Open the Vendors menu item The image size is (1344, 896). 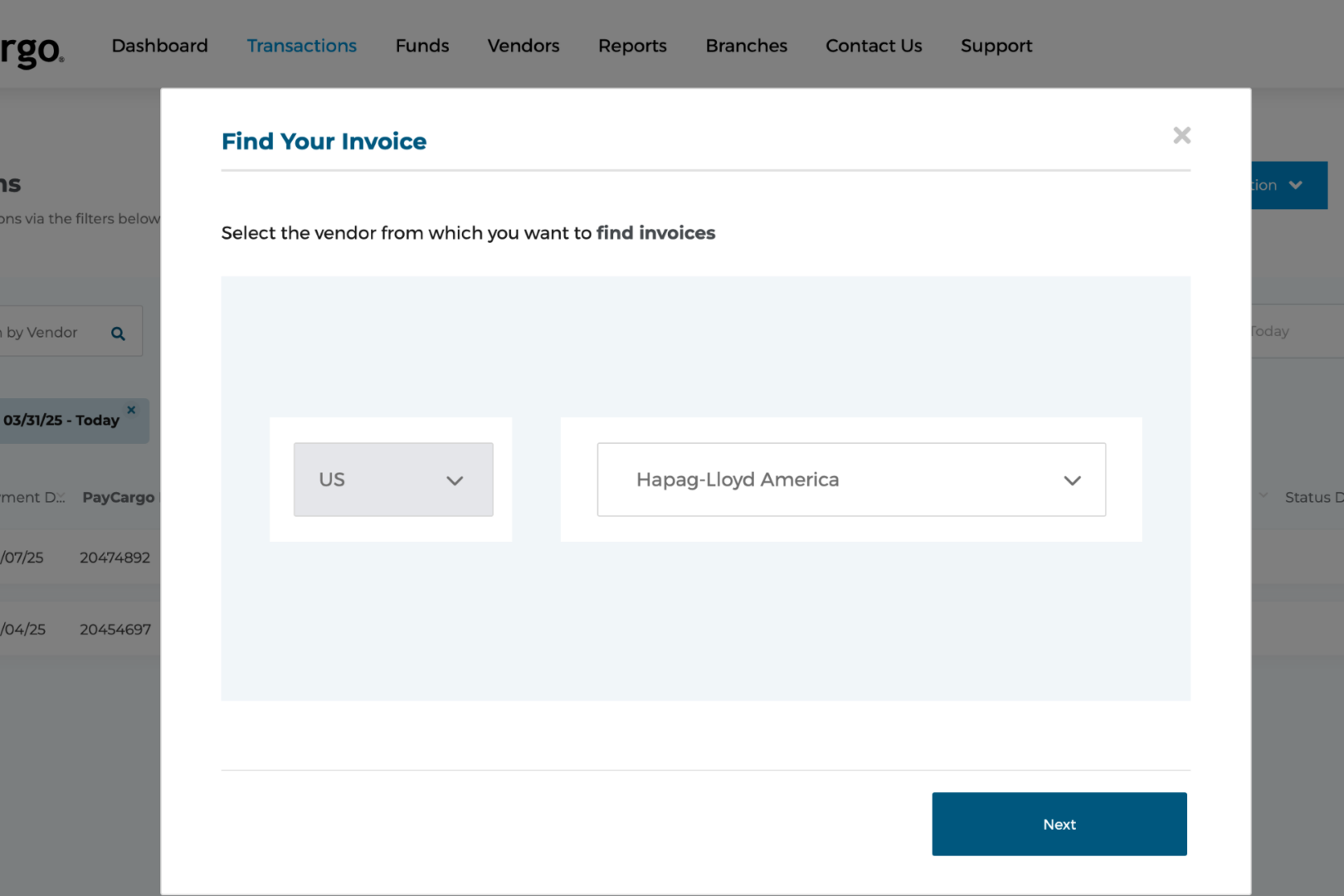pyautogui.click(x=523, y=46)
